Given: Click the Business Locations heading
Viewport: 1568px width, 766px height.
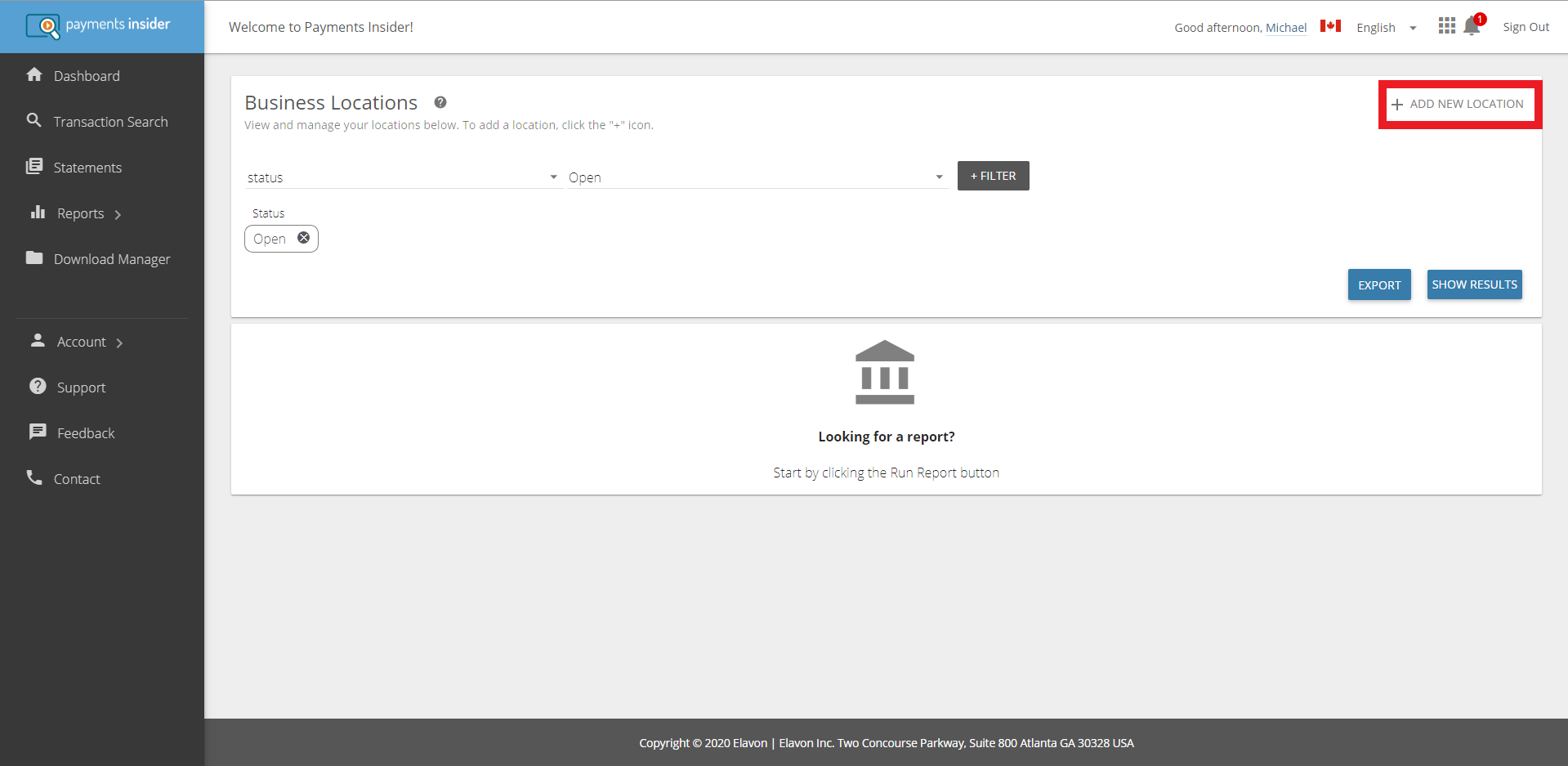Looking at the screenshot, I should point(331,102).
